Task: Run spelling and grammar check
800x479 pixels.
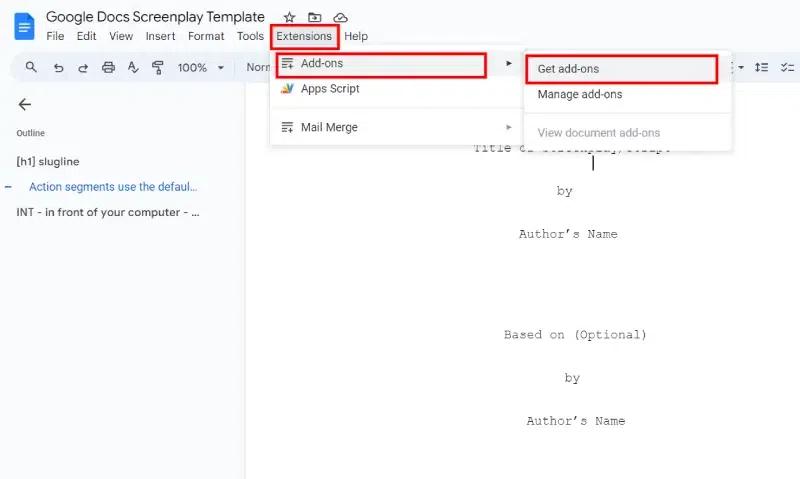Action: click(133, 67)
